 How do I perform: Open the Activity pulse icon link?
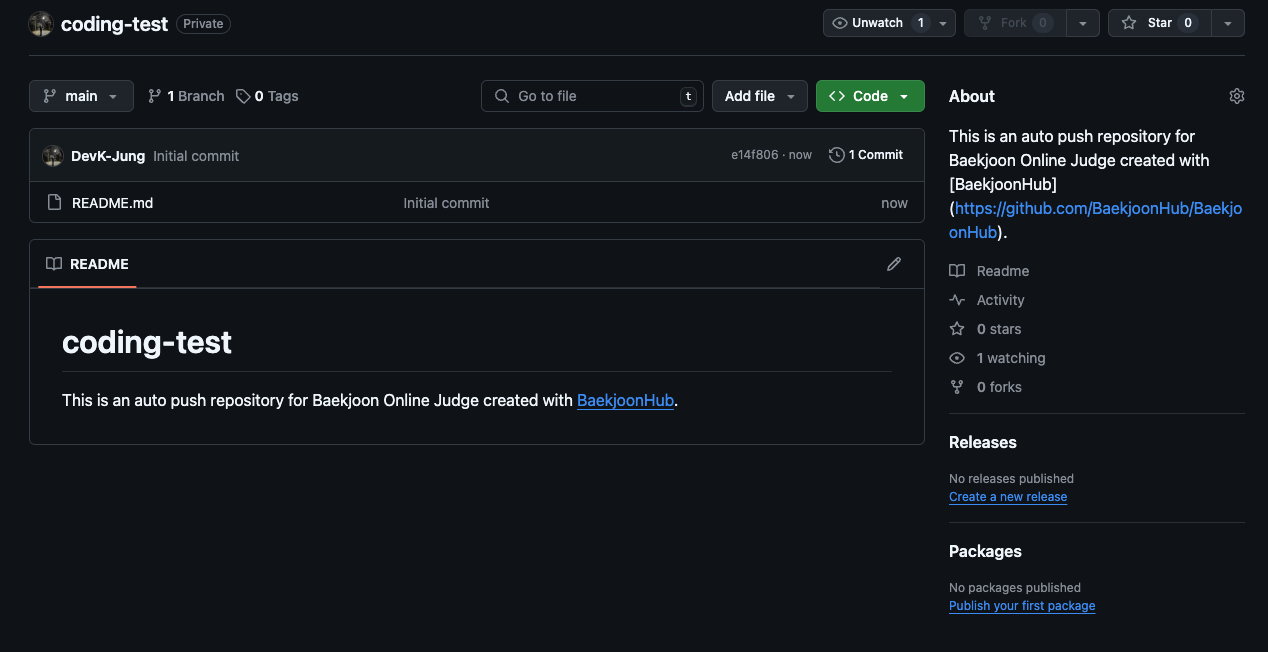pyautogui.click(x=957, y=300)
